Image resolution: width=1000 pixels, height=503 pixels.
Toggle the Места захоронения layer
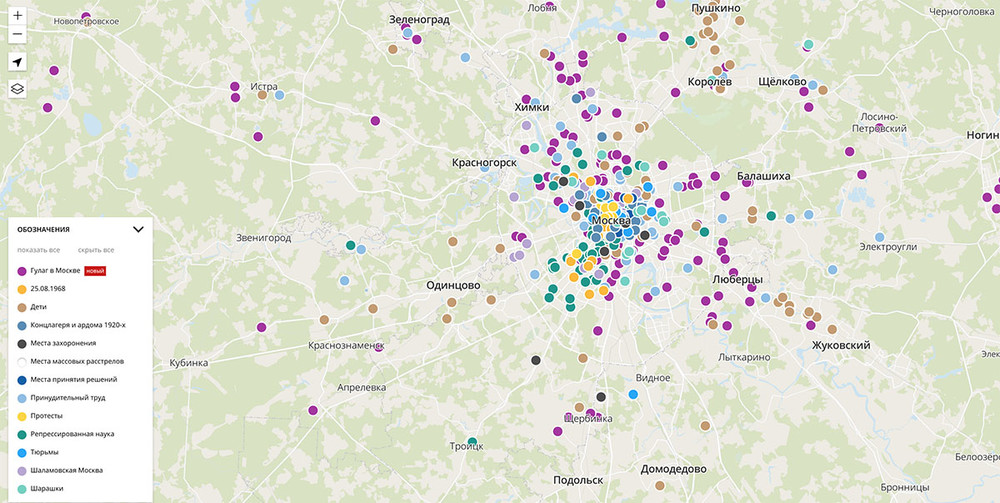click(57, 343)
